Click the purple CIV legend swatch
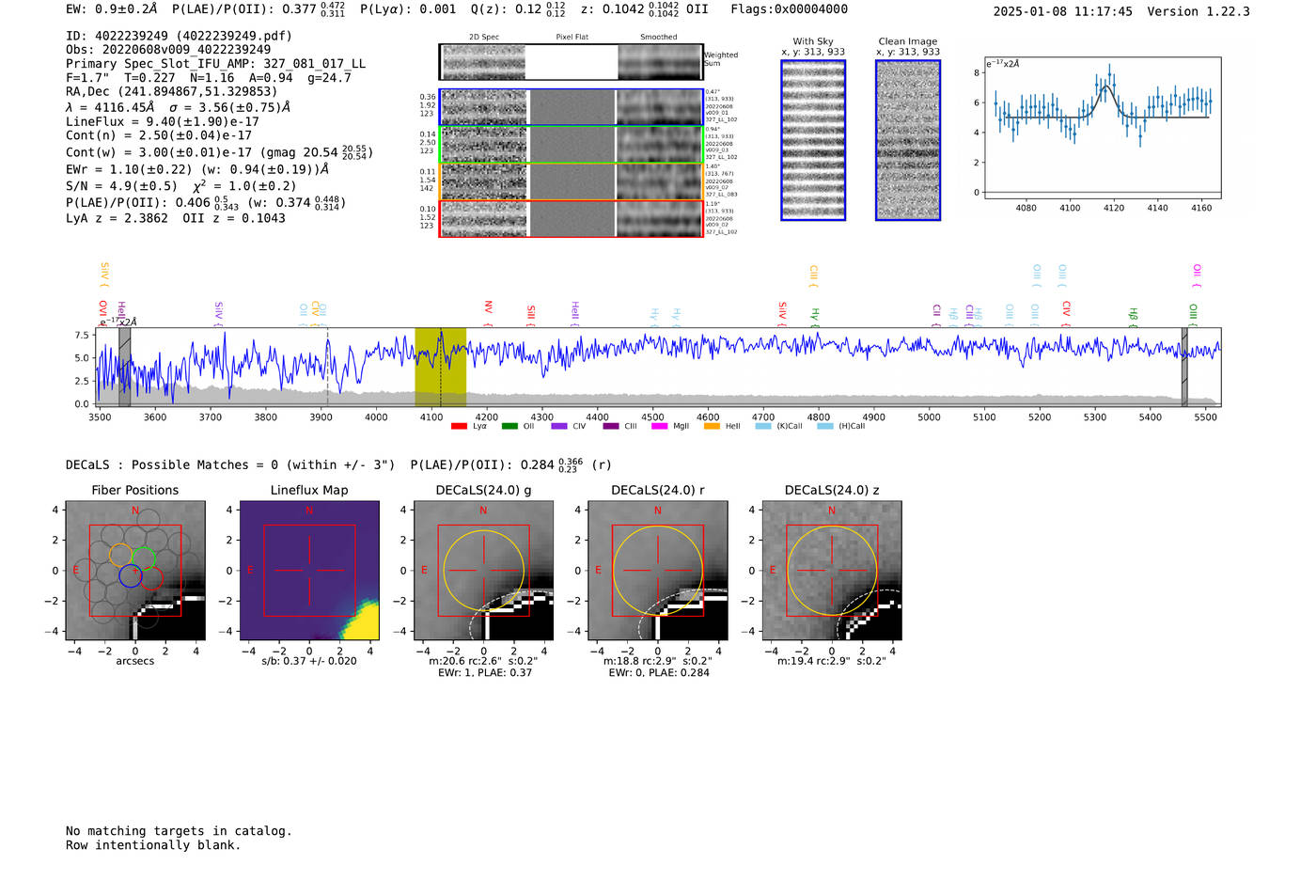Image resolution: width=1316 pixels, height=896 pixels. tap(559, 427)
